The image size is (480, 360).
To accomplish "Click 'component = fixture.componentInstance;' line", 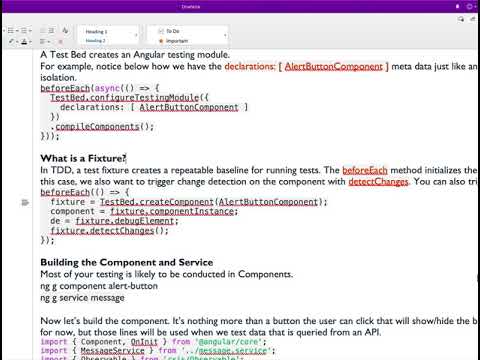I will click(144, 211).
